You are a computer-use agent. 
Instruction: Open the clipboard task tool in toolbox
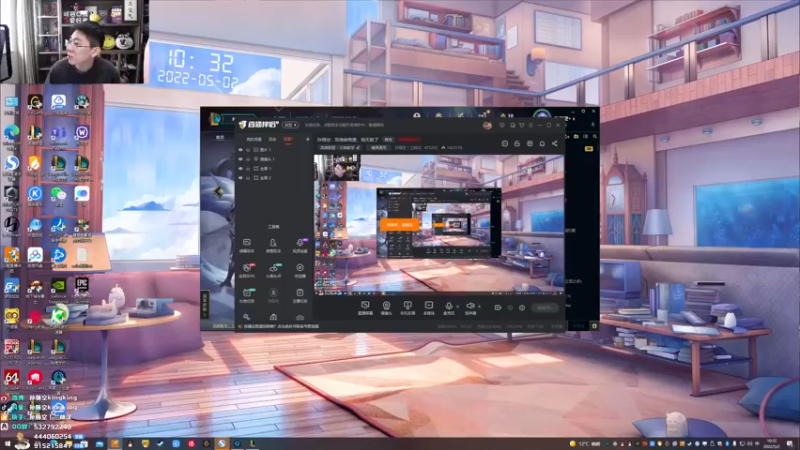[x=300, y=295]
